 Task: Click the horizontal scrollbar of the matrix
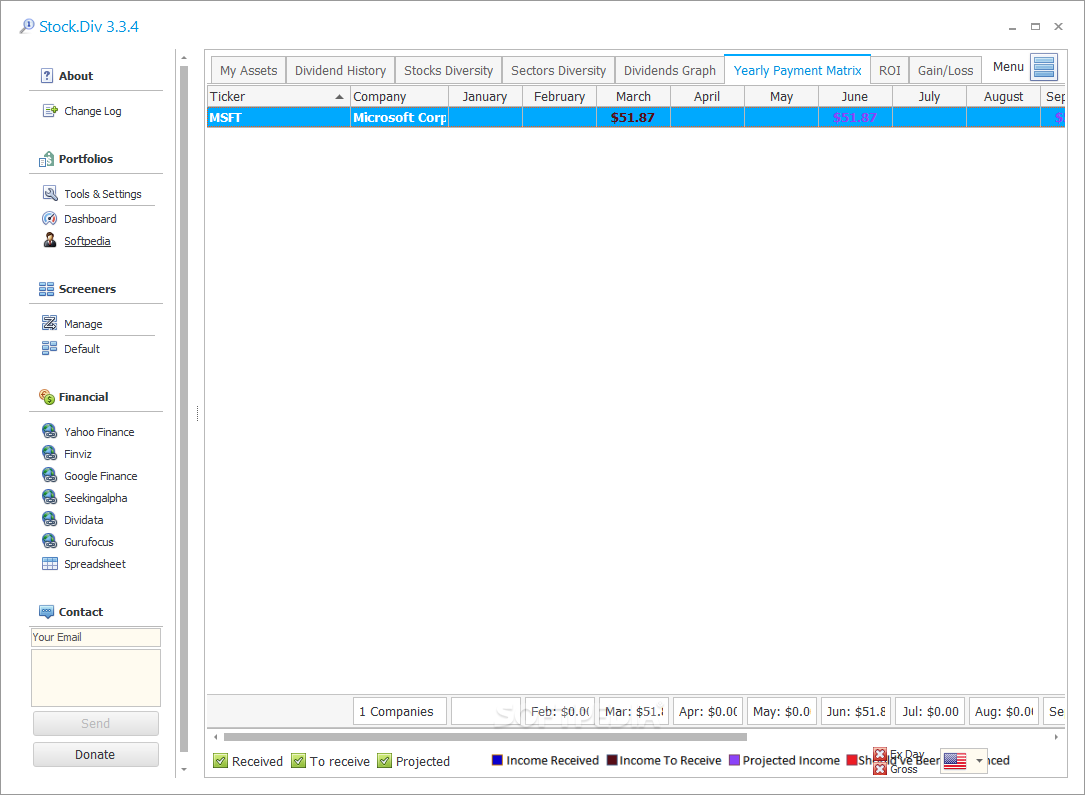(x=485, y=737)
